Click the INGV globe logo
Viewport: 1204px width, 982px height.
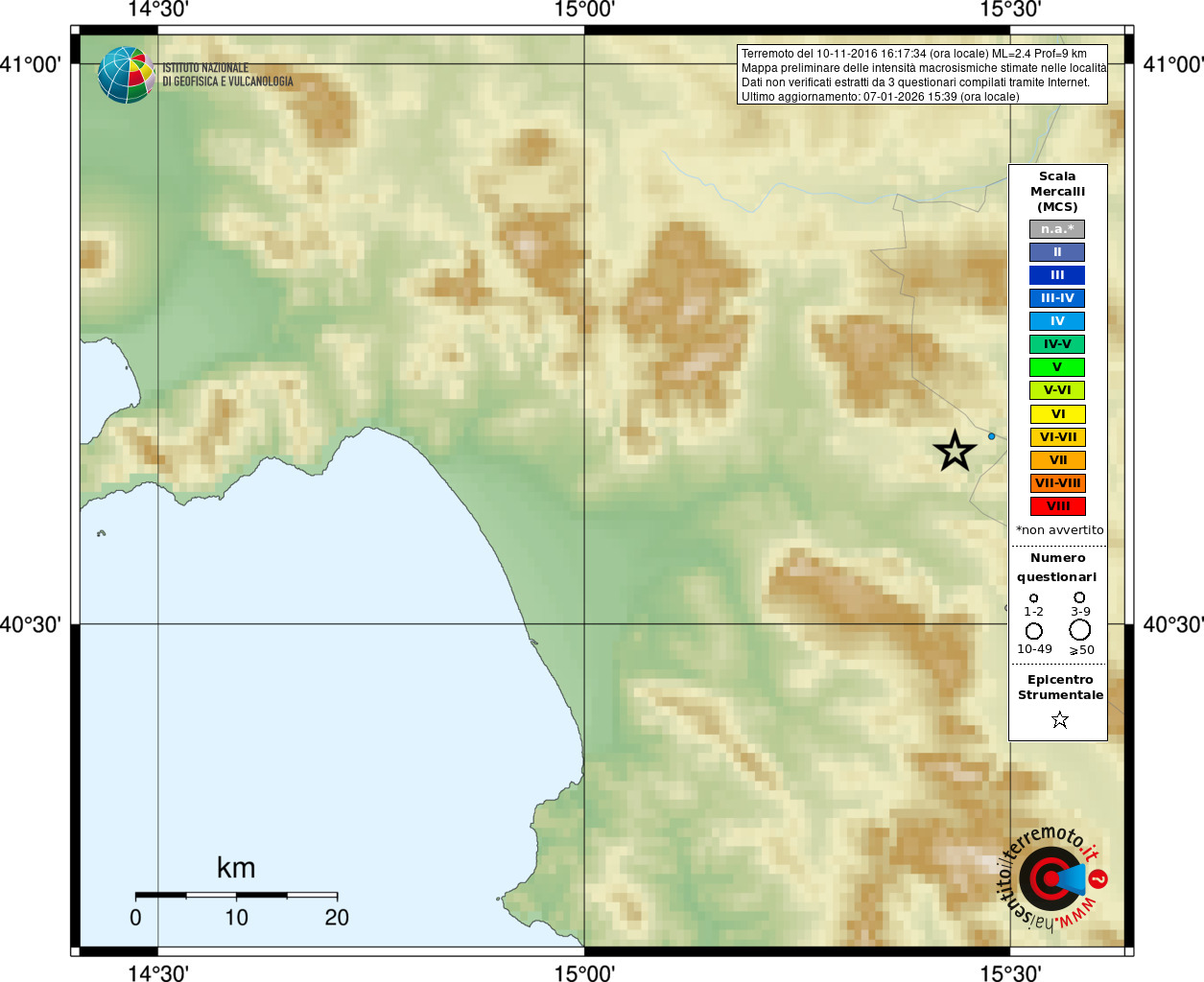pos(126,75)
